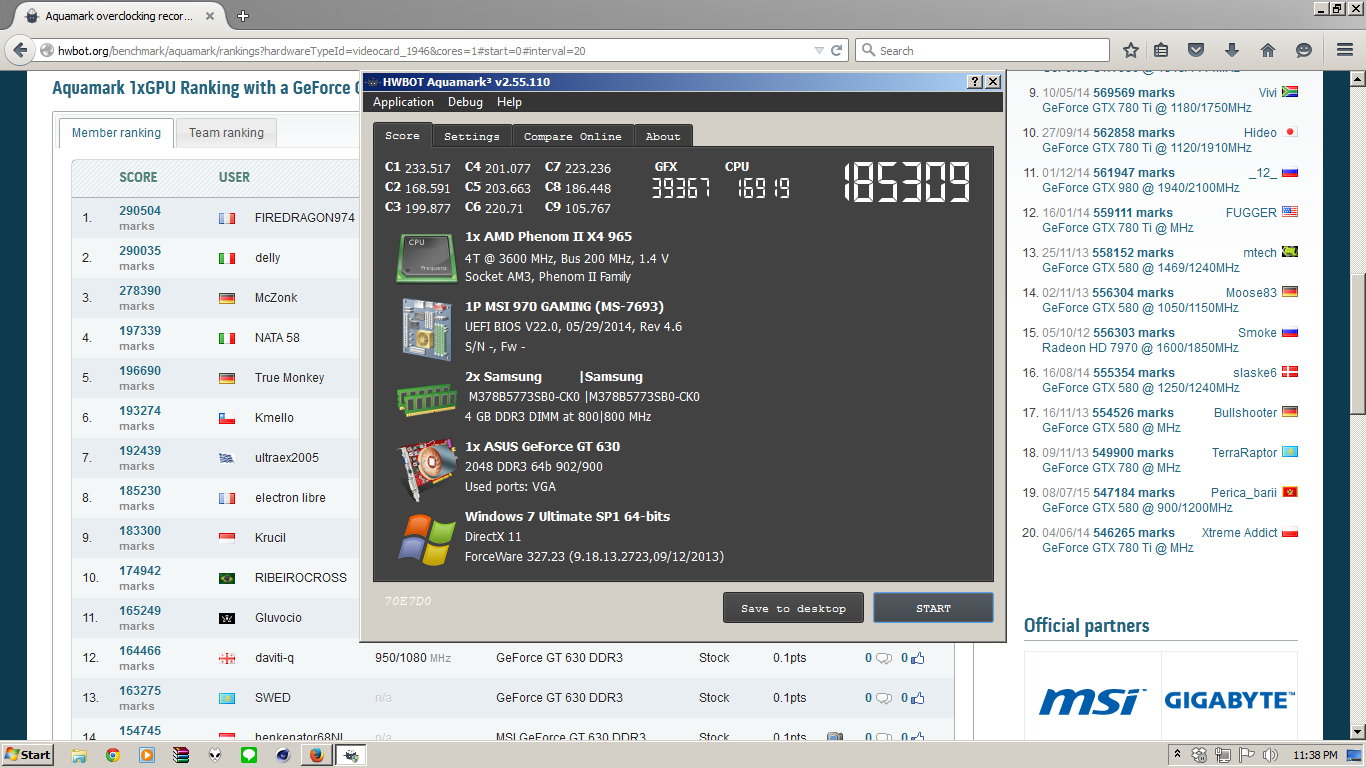Click the START benchmark button
1366x768 pixels.
(x=933, y=608)
